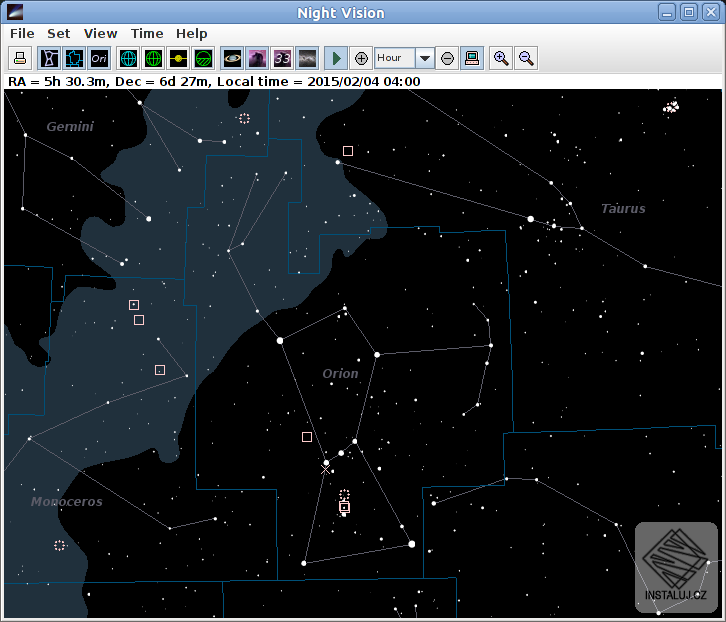This screenshot has width=726, height=622.
Task: Click the horizon icon in toolbar
Action: tap(203, 58)
